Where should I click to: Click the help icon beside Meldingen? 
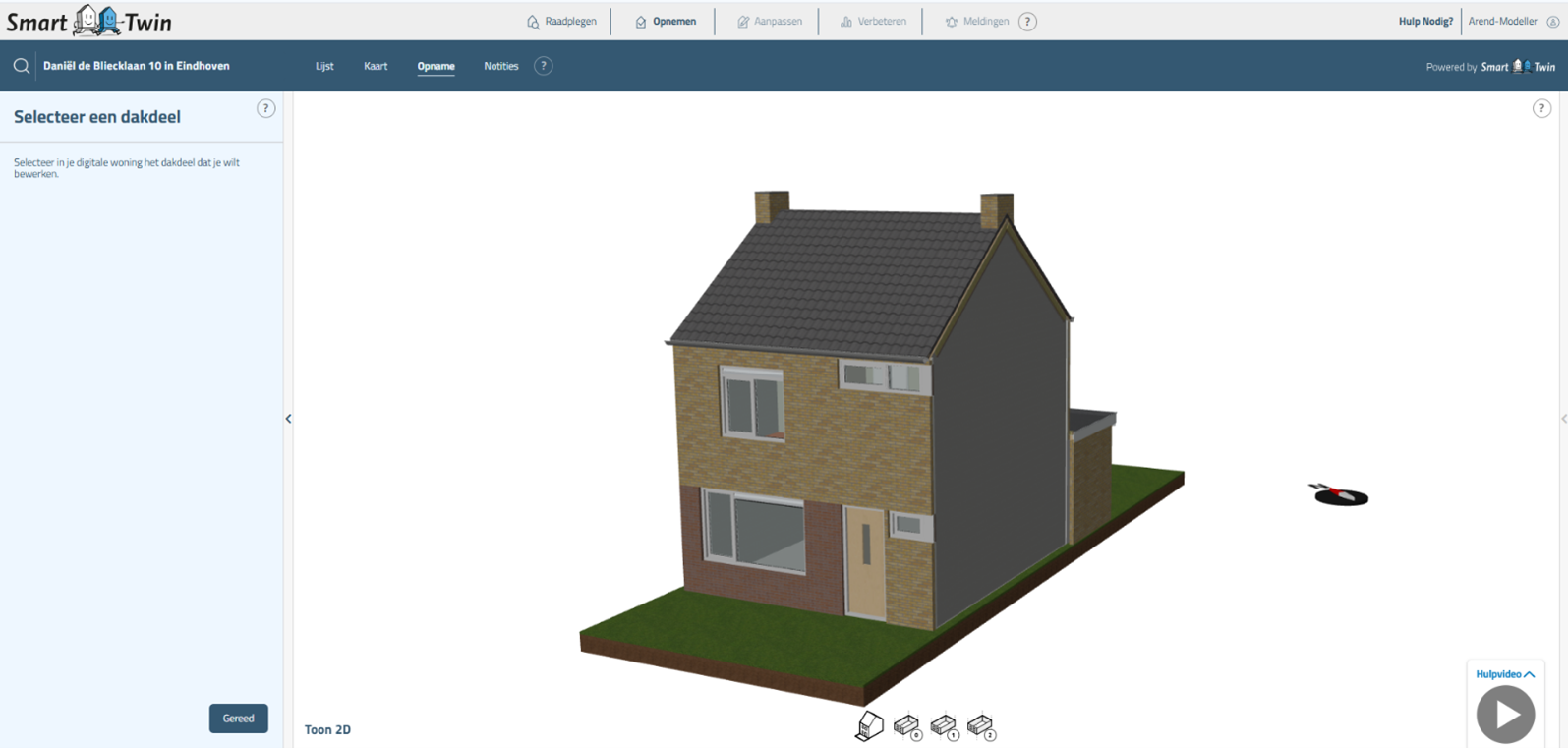point(1027,22)
